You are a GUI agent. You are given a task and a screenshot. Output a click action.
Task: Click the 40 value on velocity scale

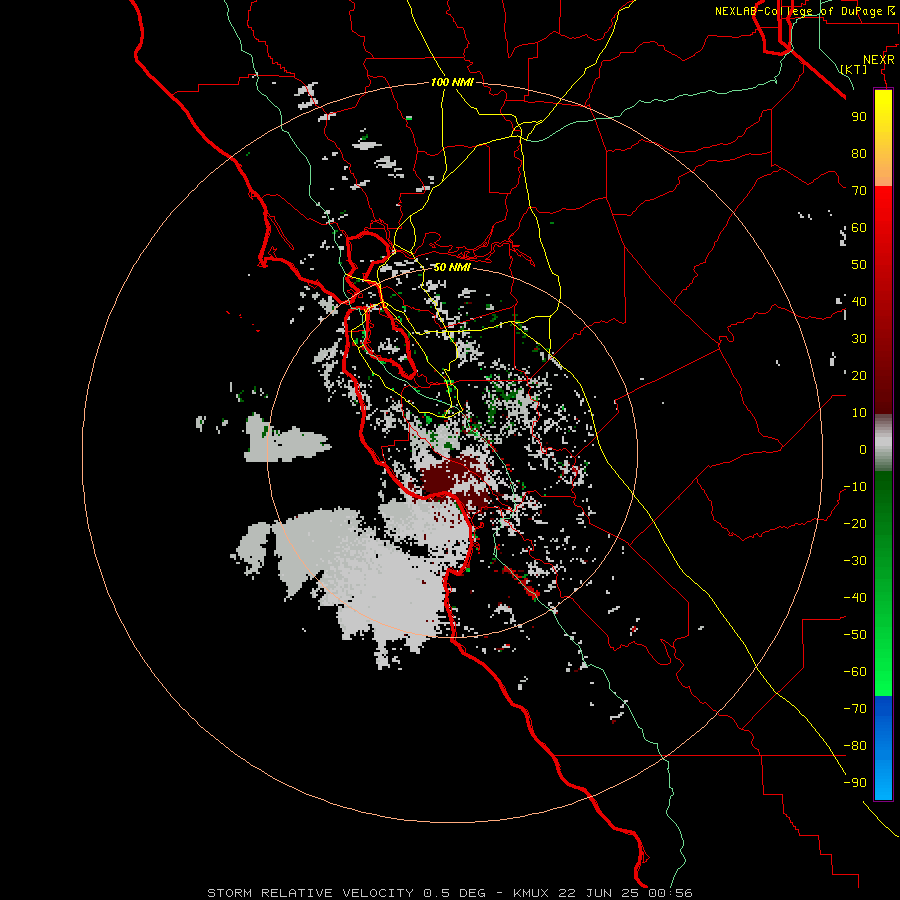tap(859, 302)
